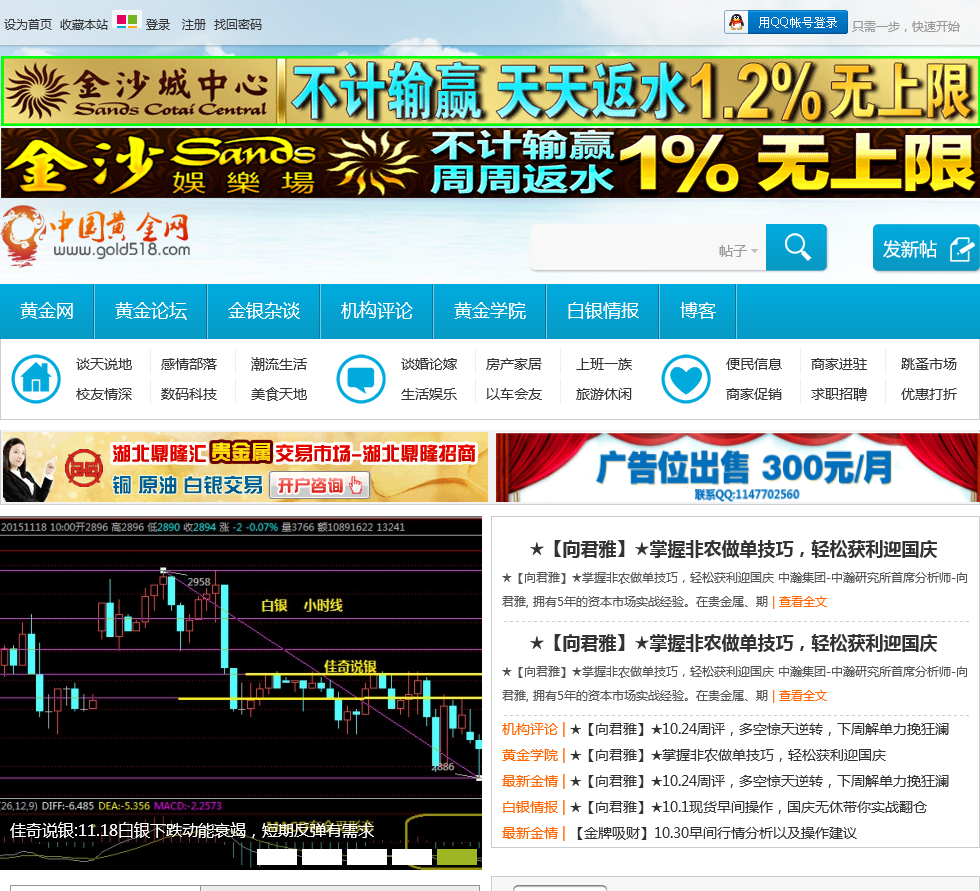
Task: Open 生活娱乐 forum link
Action: (x=429, y=394)
